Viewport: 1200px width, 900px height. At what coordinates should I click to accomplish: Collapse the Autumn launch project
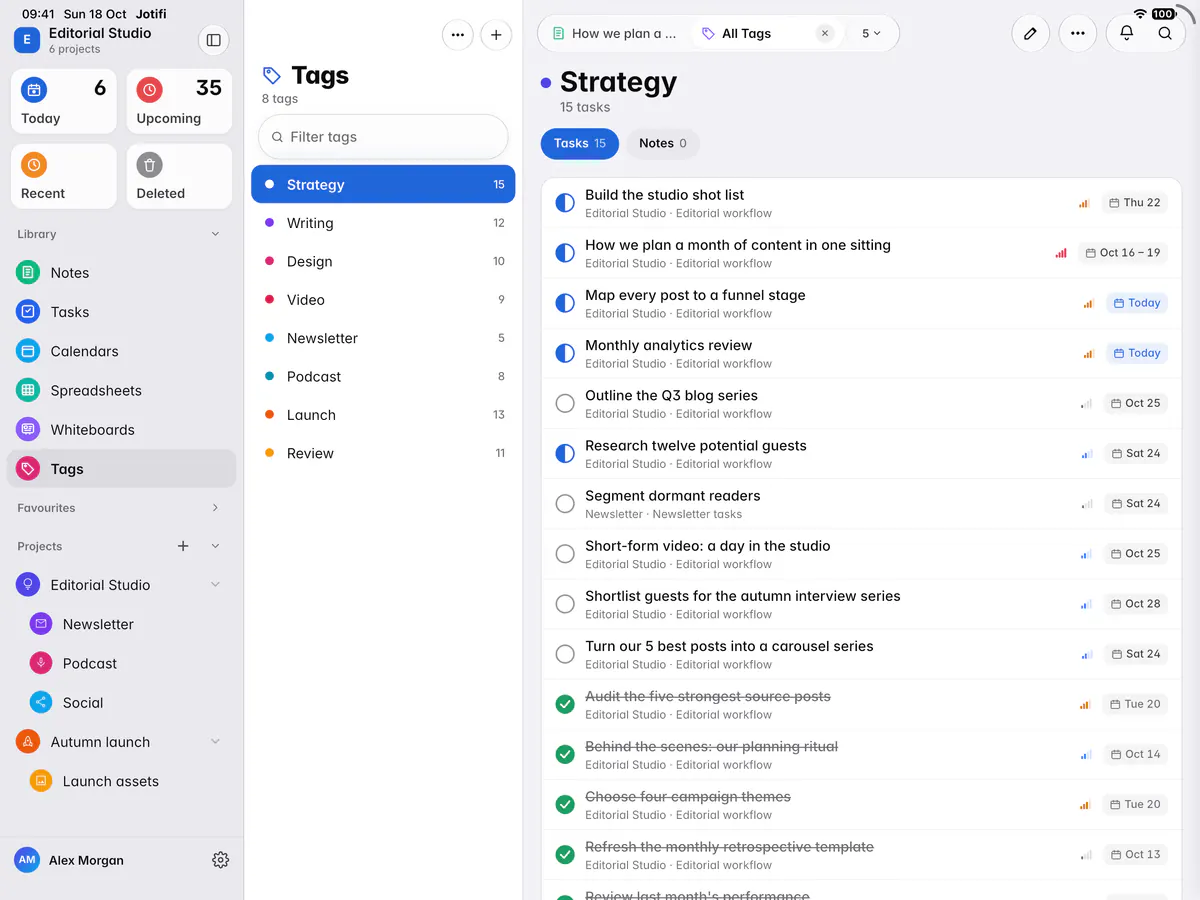pyautogui.click(x=215, y=742)
